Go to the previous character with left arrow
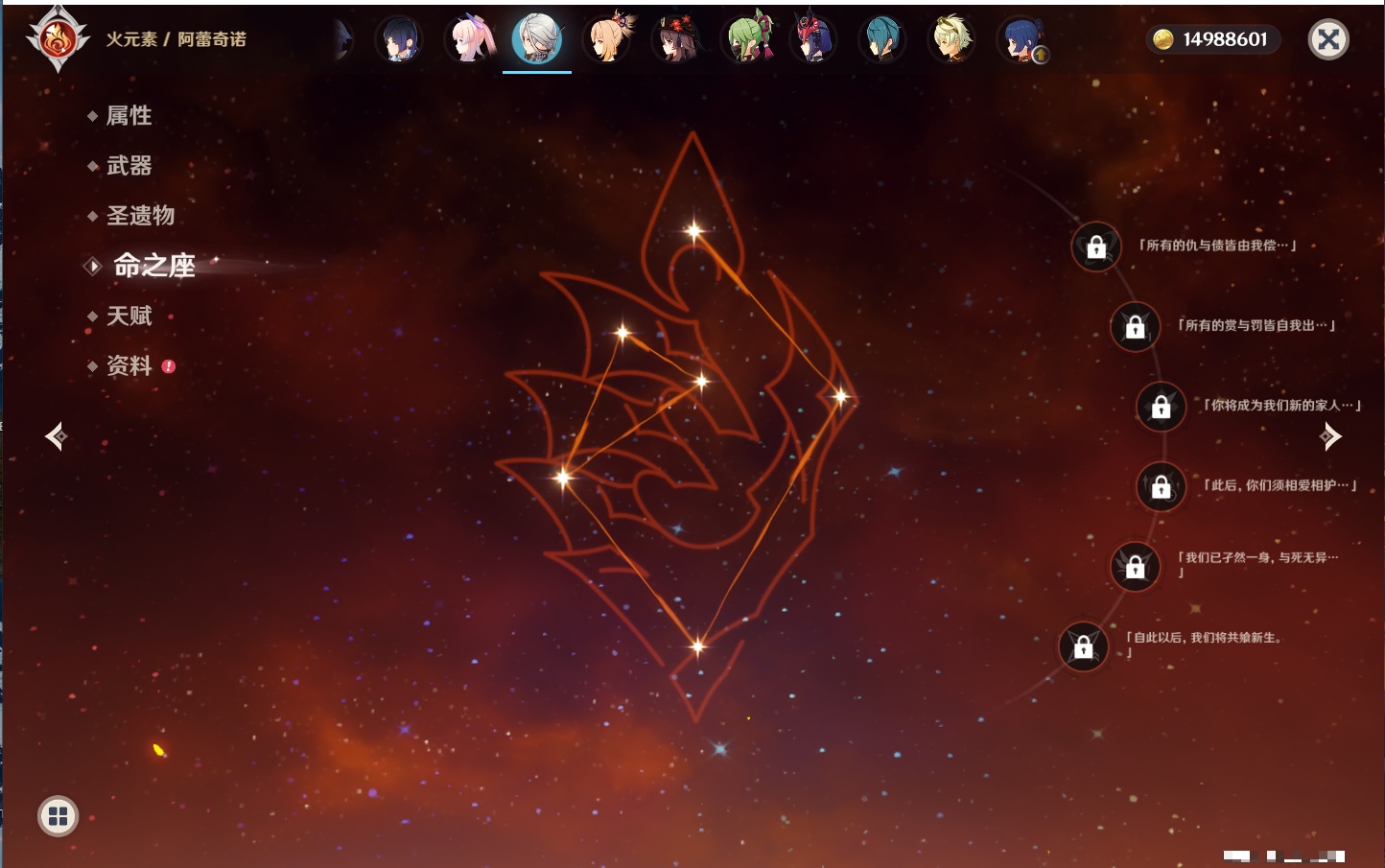Viewport: 1385px width, 868px height. pos(56,436)
